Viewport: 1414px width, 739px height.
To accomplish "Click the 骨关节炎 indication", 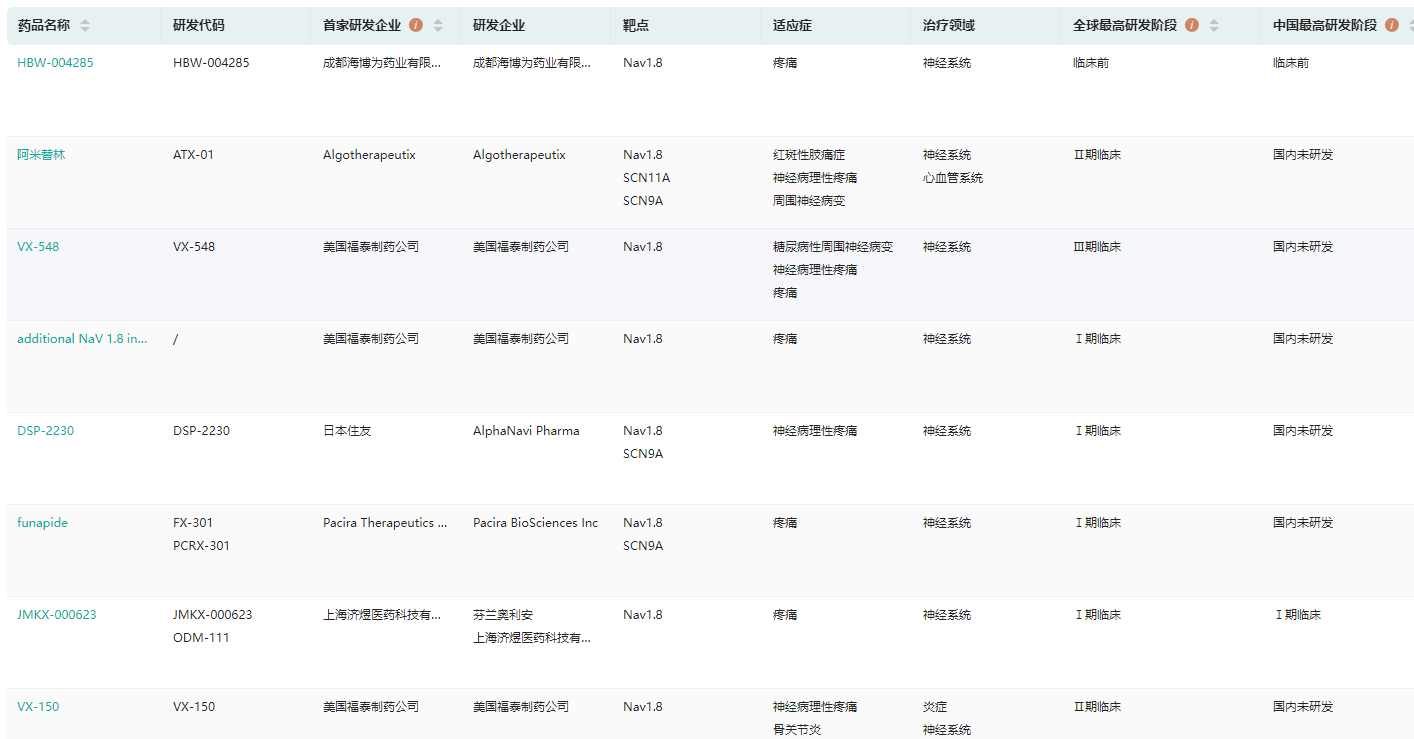I will tap(797, 730).
